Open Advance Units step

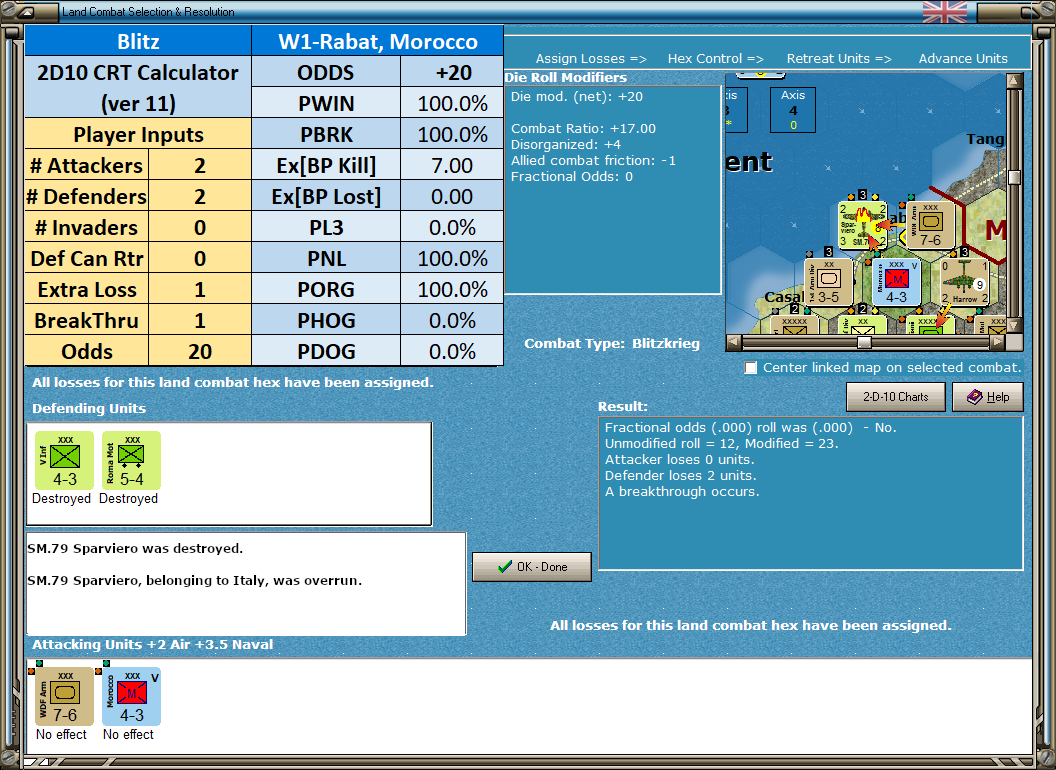pyautogui.click(x=963, y=59)
